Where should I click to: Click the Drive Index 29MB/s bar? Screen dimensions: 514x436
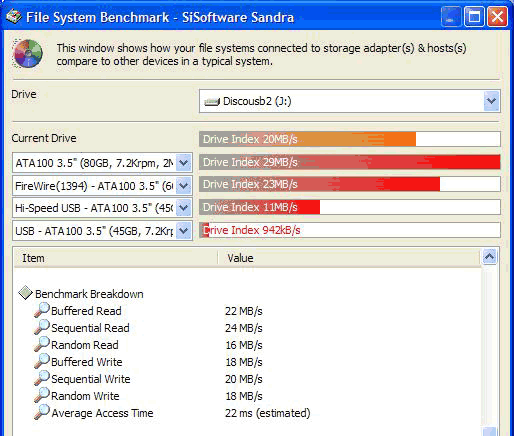pyautogui.click(x=350, y=162)
